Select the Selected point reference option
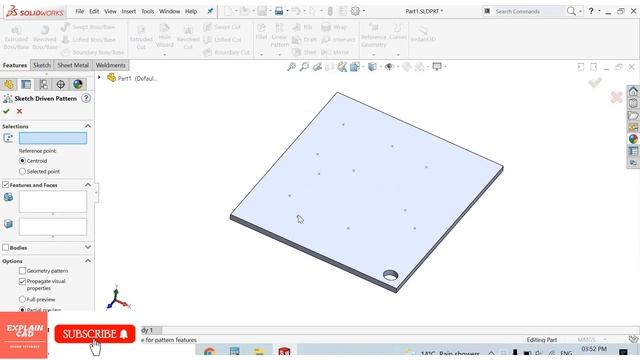 (x=22, y=171)
